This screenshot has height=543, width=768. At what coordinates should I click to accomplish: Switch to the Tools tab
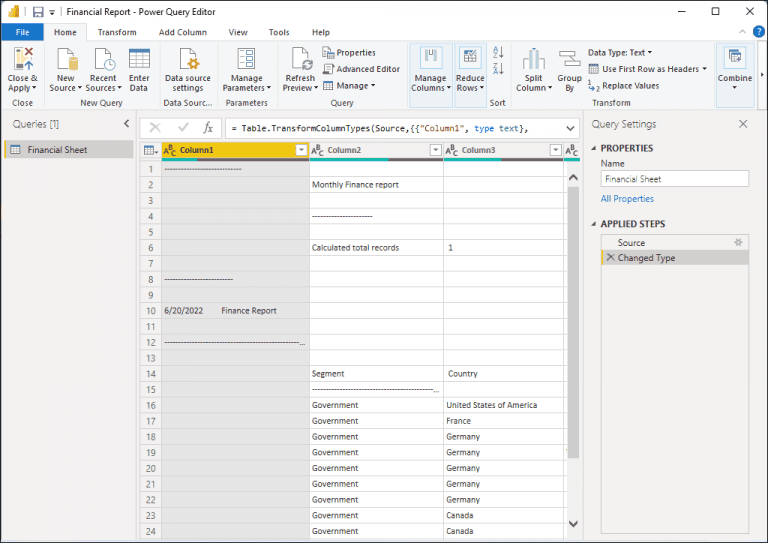(279, 32)
